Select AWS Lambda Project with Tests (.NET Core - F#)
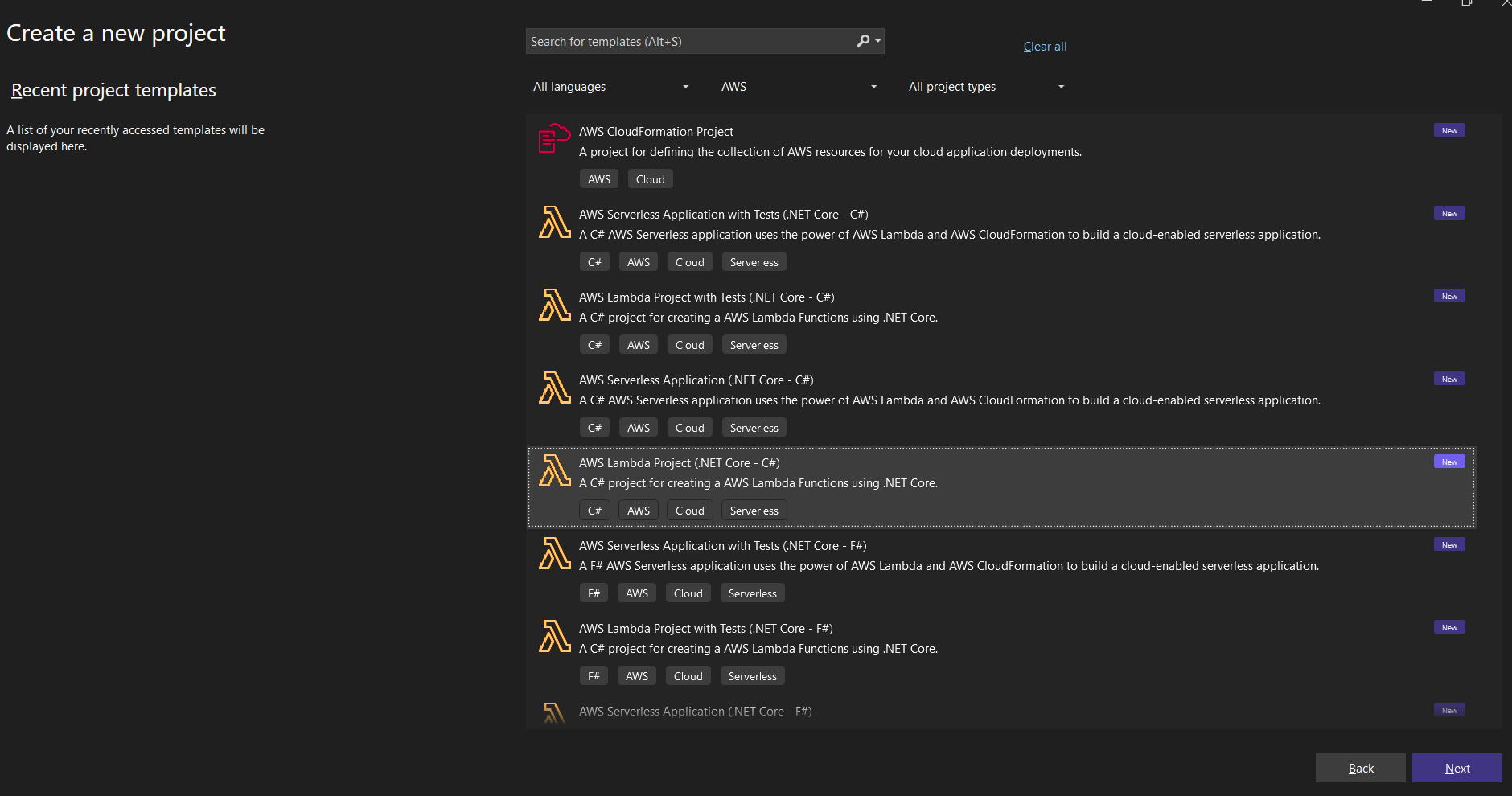 pos(706,629)
